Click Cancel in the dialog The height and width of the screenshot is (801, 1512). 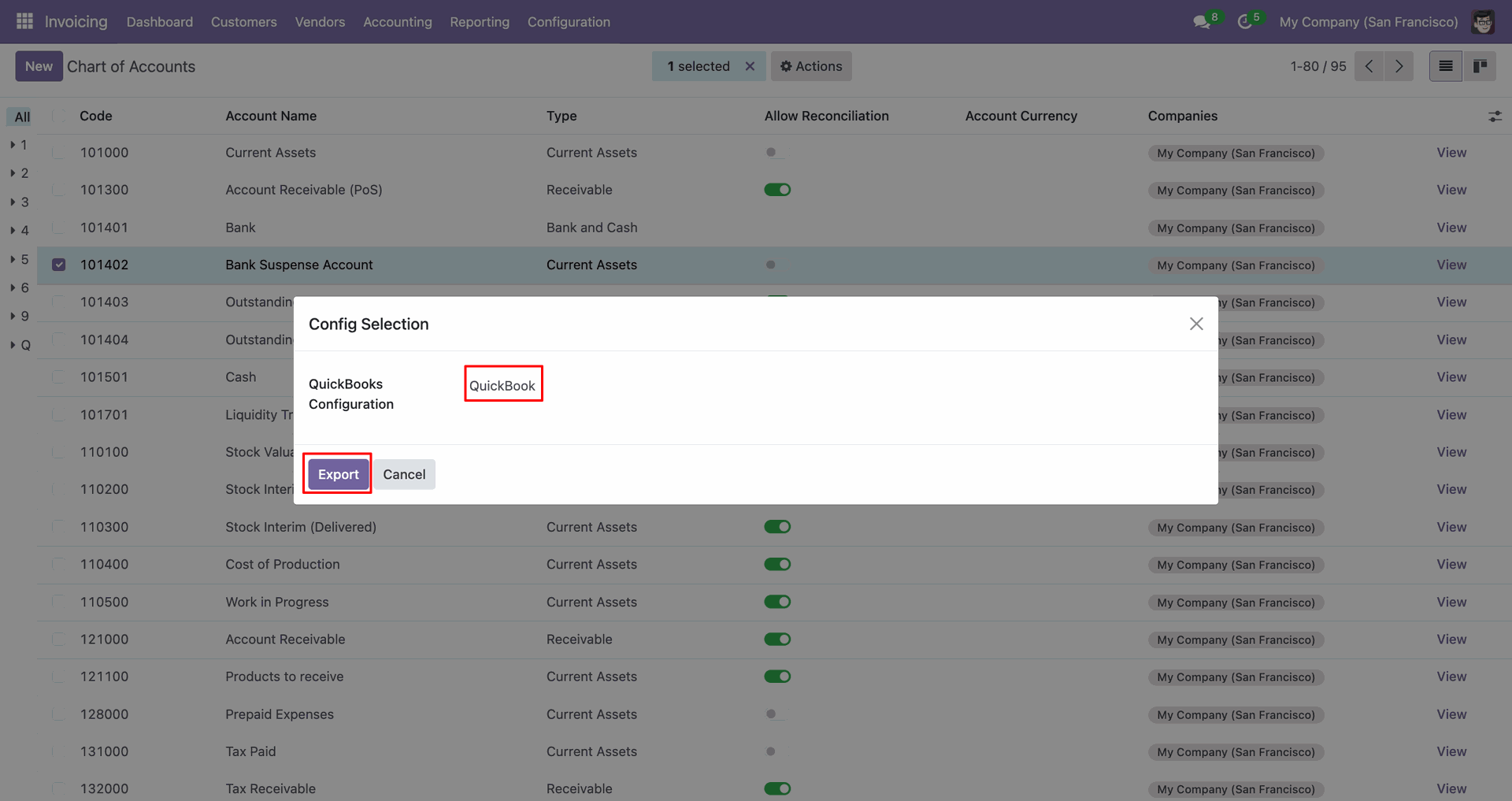coord(404,474)
